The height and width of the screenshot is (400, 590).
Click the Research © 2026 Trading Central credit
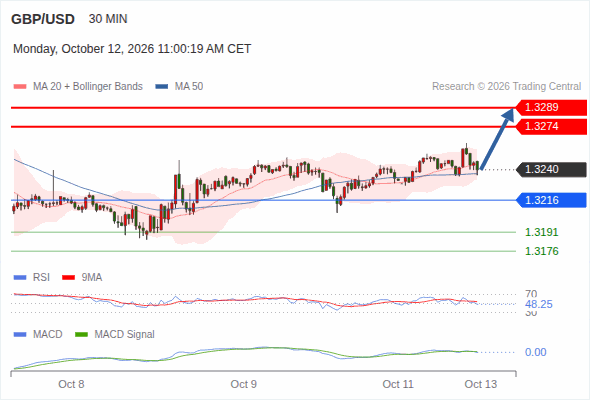506,87
